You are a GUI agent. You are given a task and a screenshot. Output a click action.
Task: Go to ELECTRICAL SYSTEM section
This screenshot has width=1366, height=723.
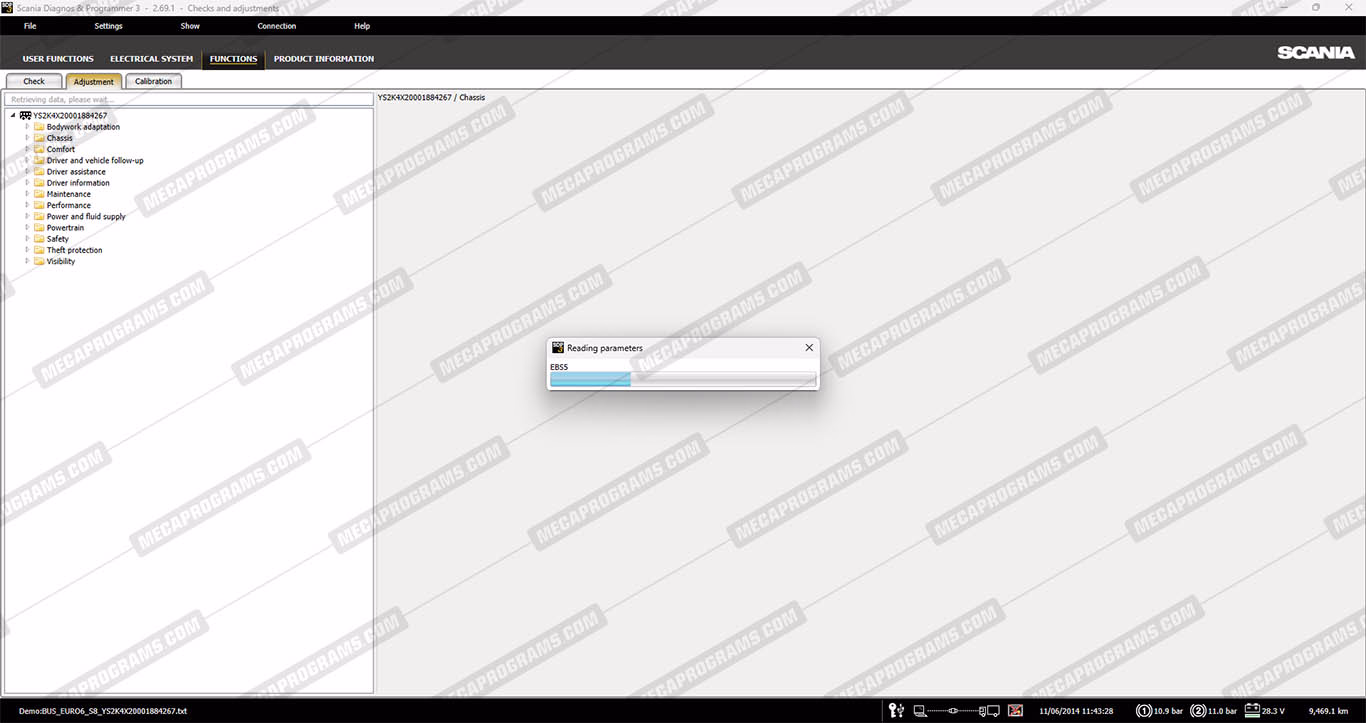tap(151, 59)
